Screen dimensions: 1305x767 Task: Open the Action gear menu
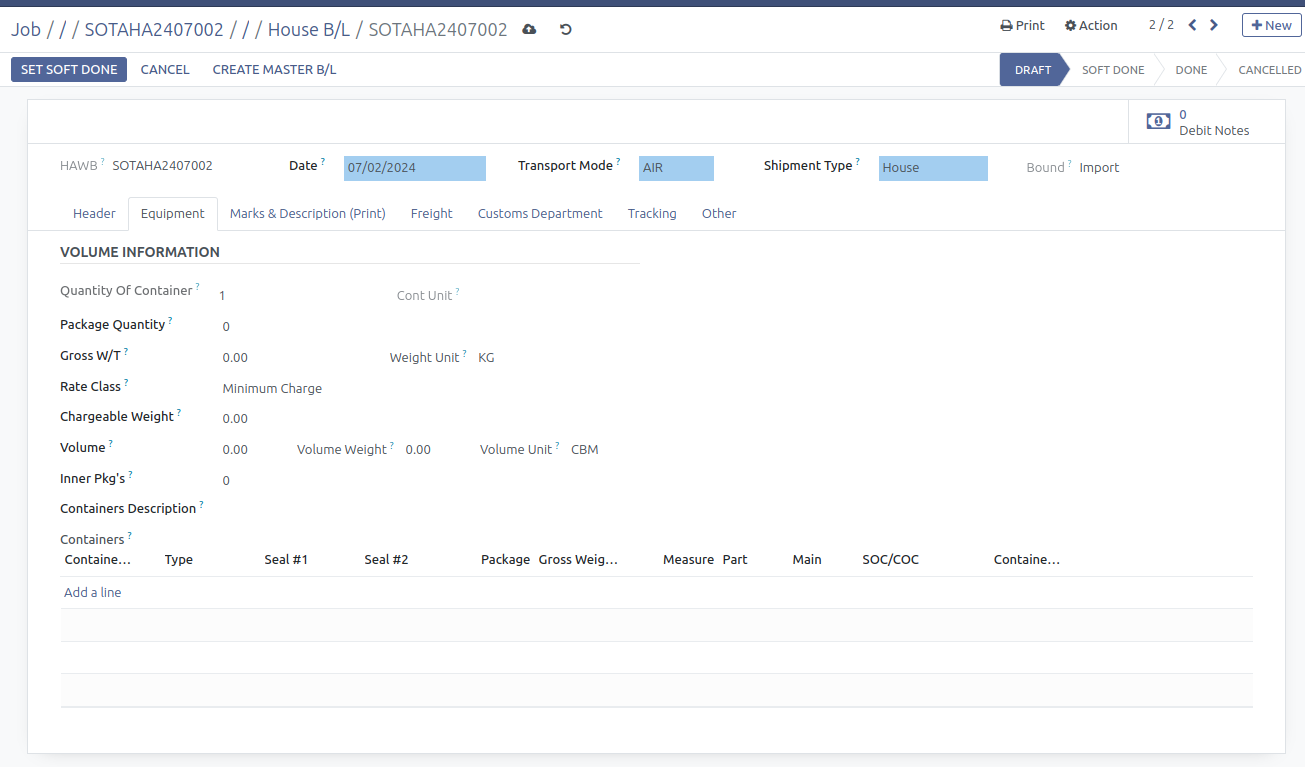point(1091,25)
